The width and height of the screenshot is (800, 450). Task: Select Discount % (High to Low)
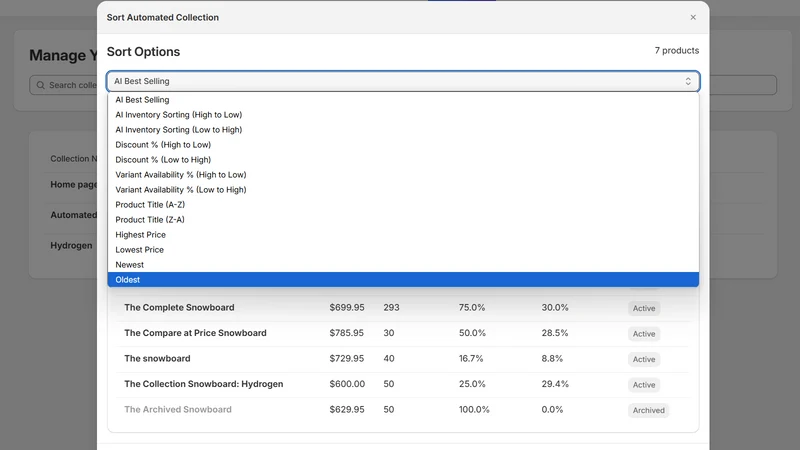[x=403, y=145]
